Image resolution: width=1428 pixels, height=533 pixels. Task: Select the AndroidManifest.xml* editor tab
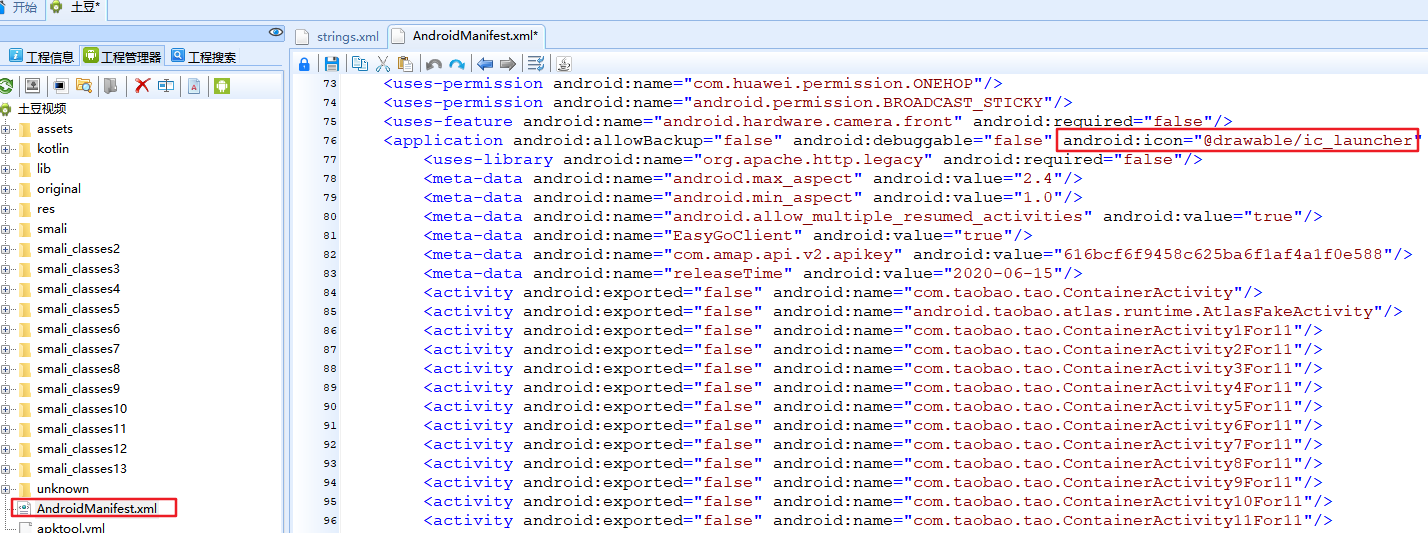point(466,36)
